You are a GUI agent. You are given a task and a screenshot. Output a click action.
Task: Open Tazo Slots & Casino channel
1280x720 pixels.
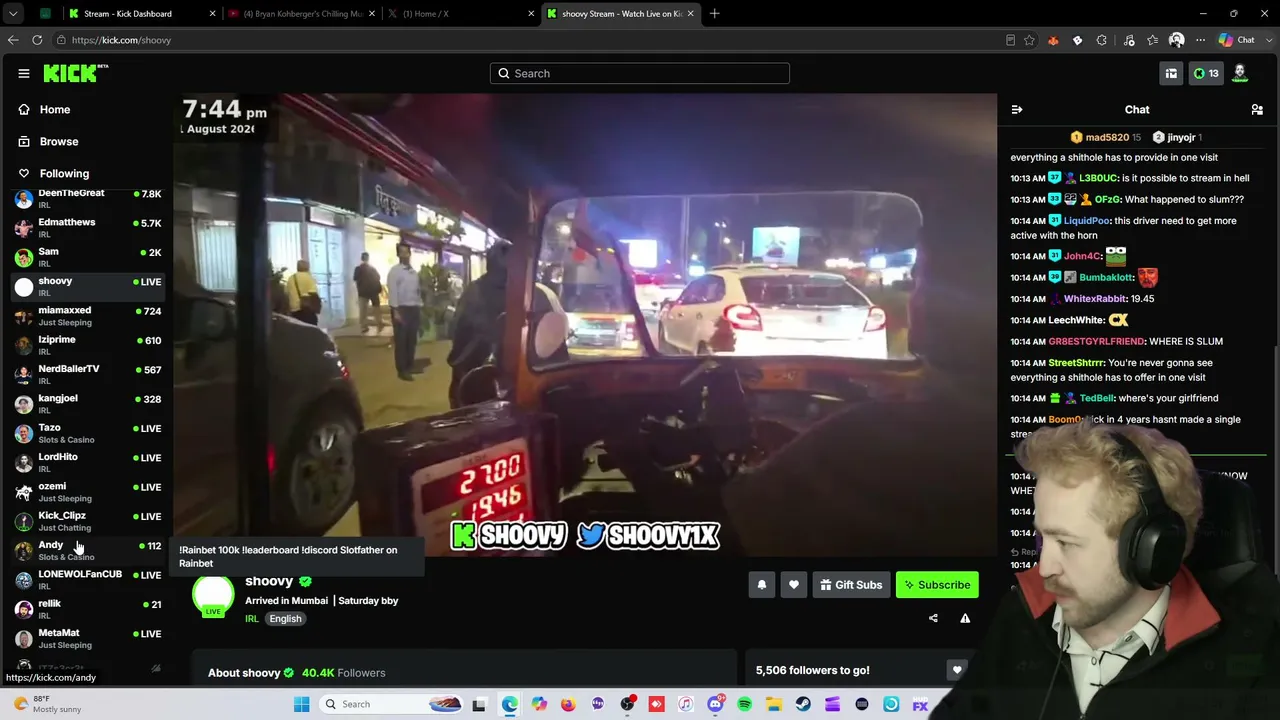[x=88, y=433]
